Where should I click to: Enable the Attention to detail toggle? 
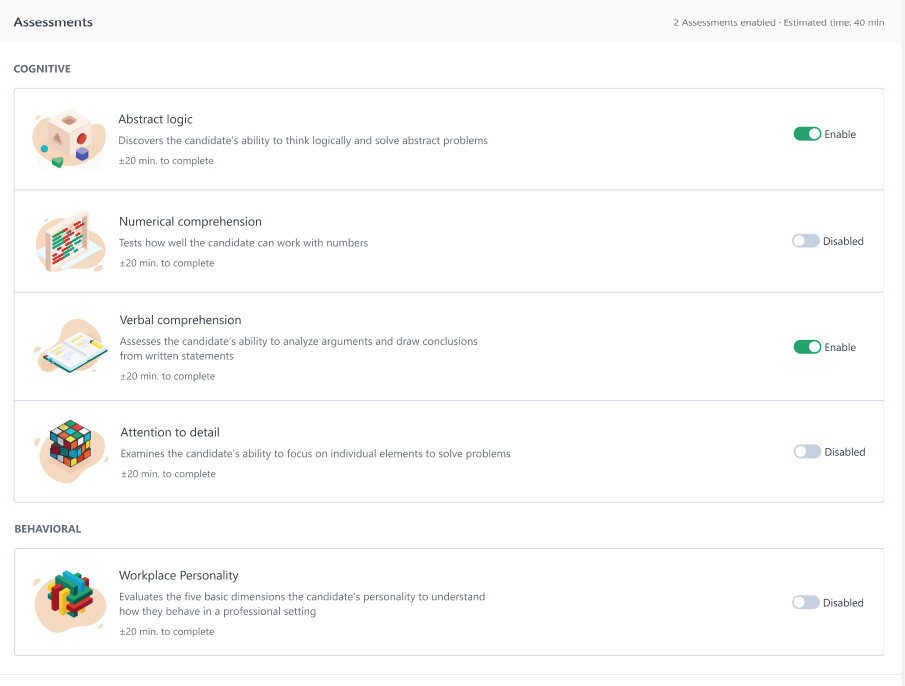[x=807, y=452]
